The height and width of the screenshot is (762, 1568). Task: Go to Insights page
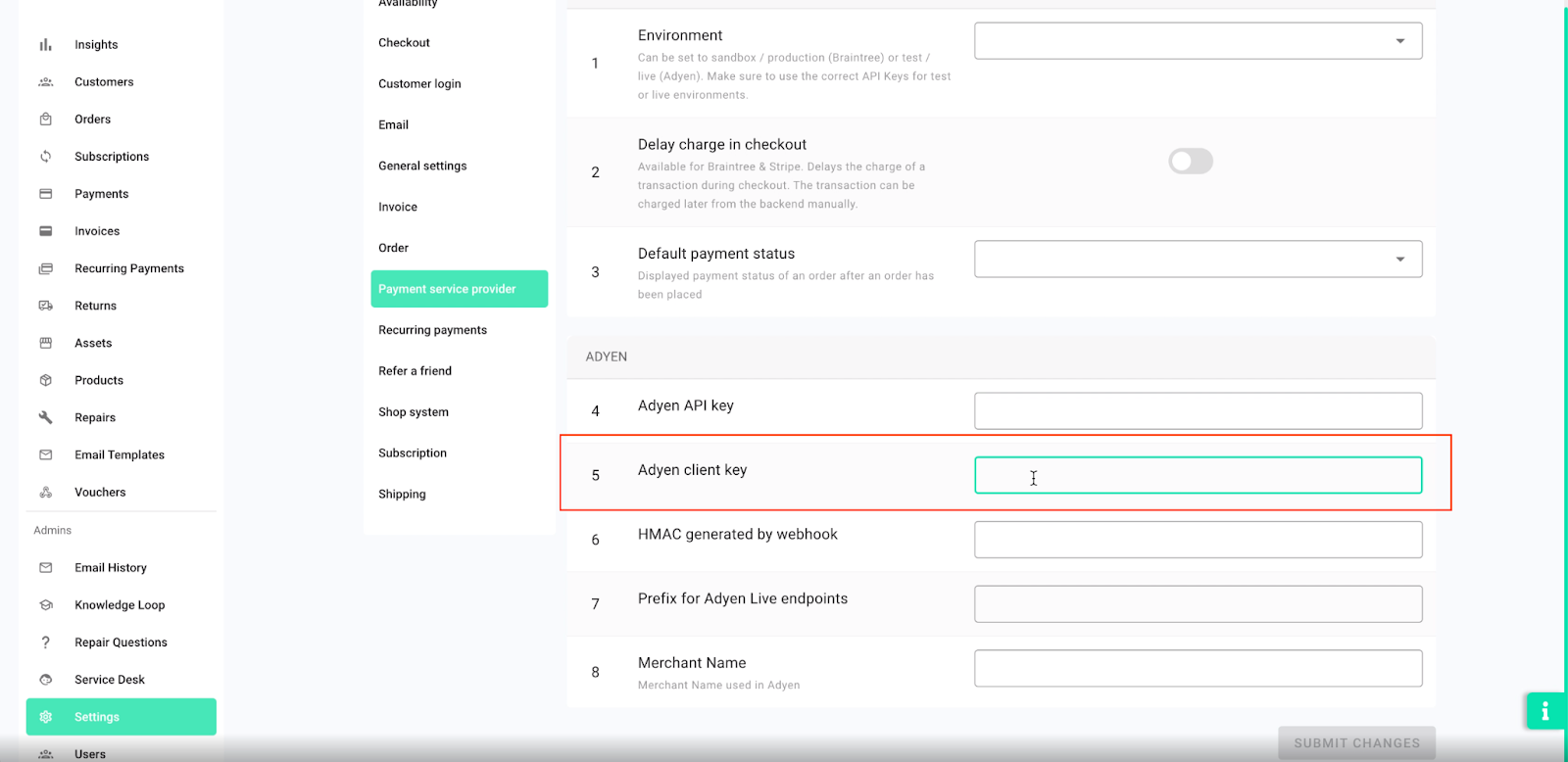click(96, 45)
